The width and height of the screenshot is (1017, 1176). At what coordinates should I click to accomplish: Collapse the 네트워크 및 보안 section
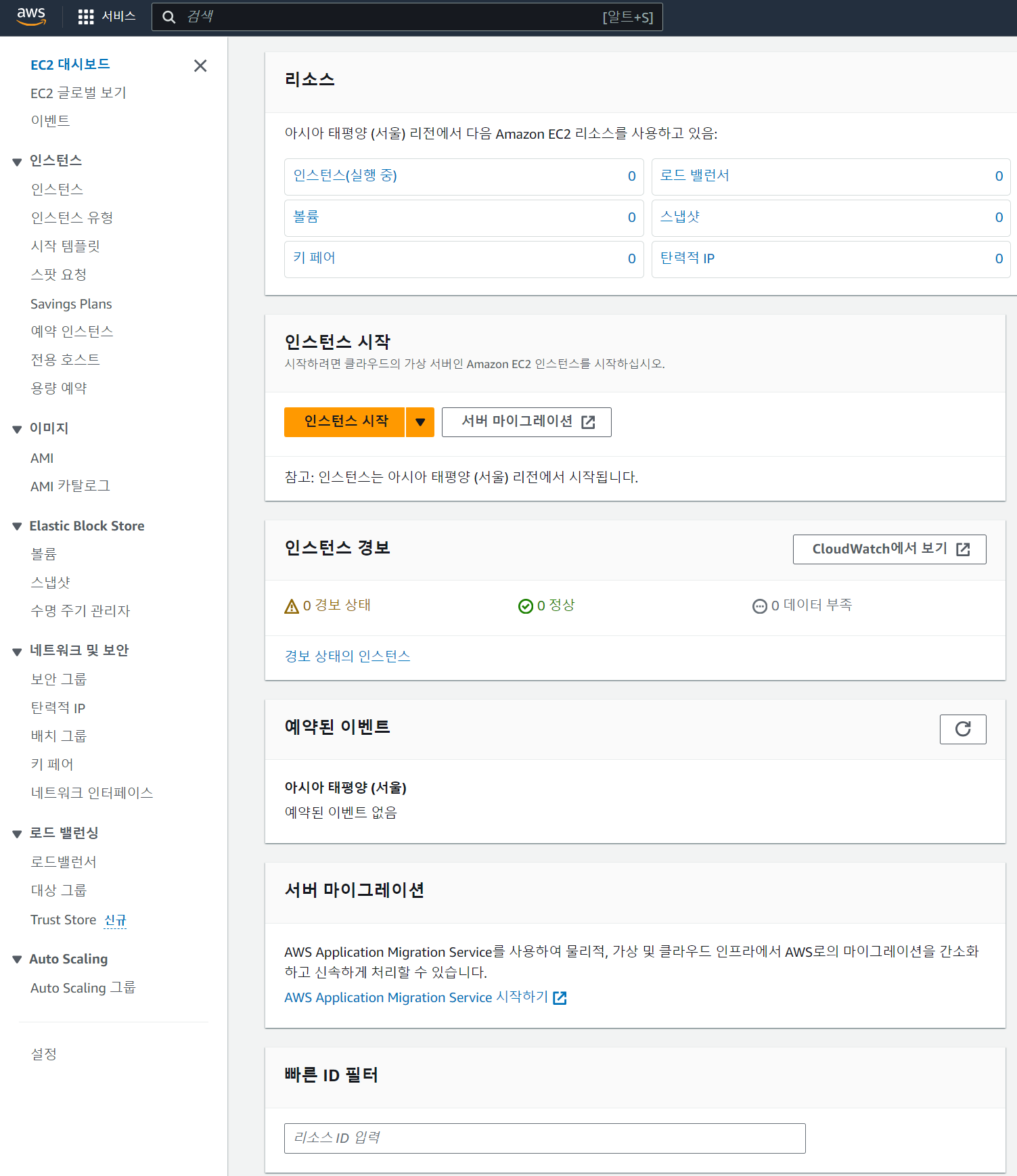pos(17,652)
